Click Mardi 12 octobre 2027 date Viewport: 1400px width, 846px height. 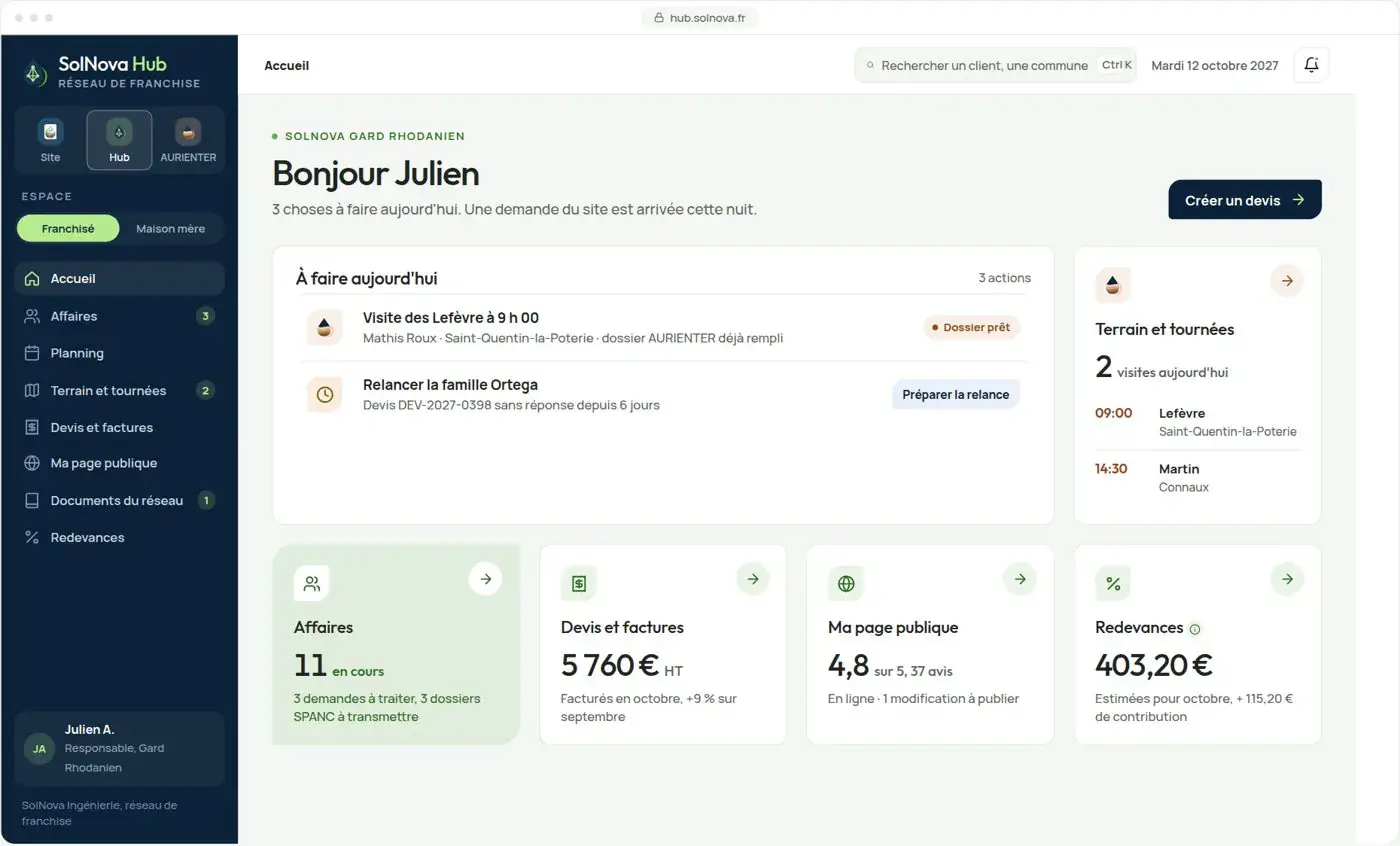(1215, 65)
